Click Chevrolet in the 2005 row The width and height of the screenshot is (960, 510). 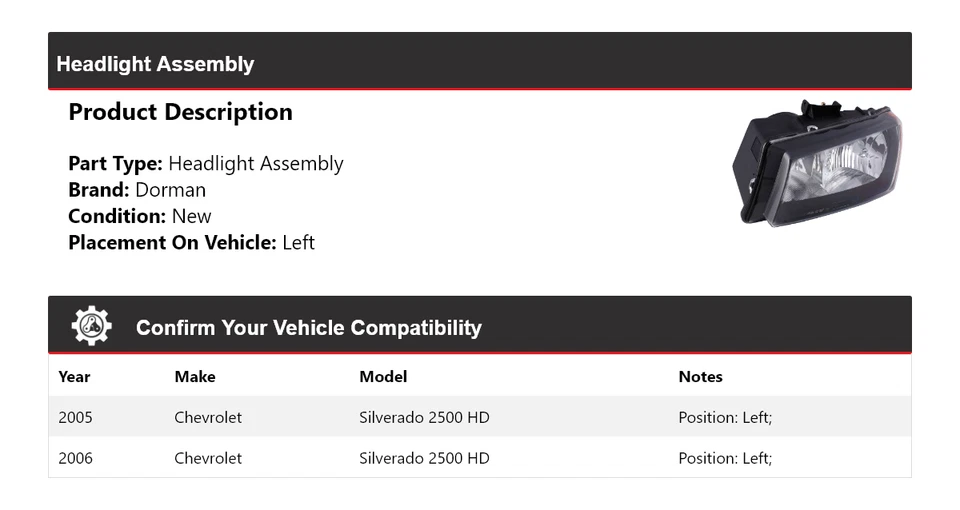[208, 417]
